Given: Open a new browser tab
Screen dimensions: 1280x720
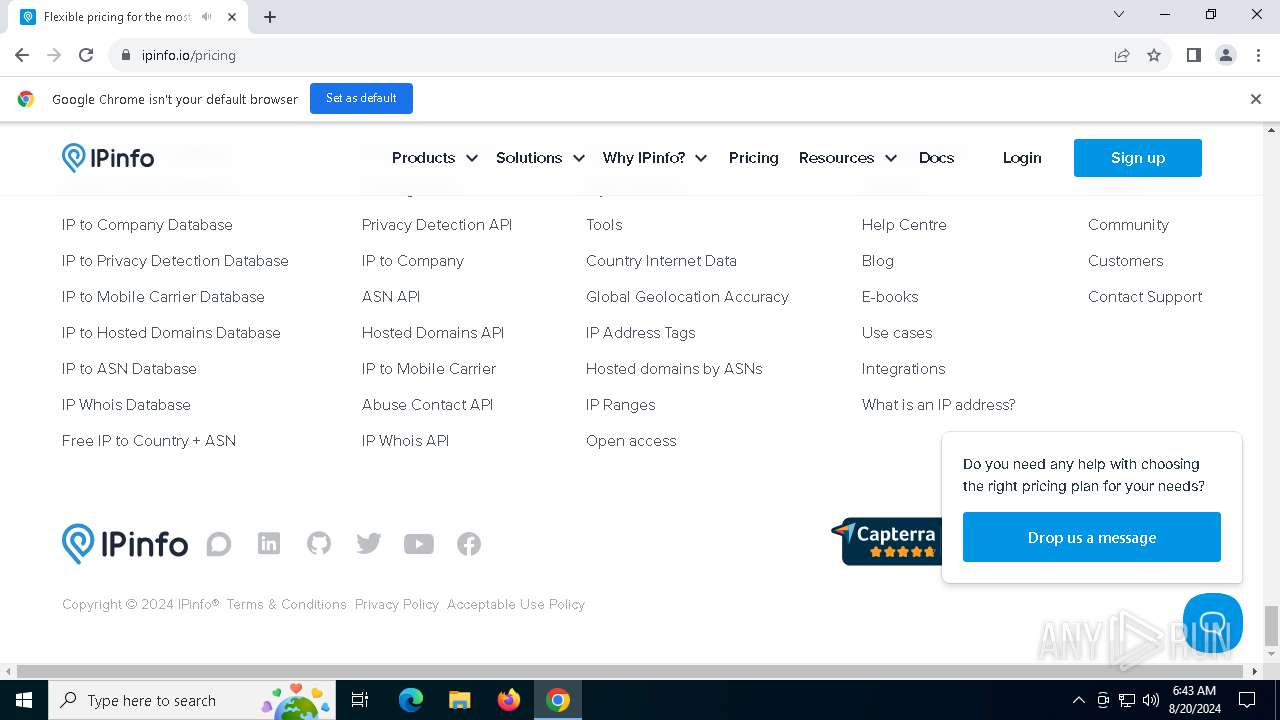Looking at the screenshot, I should [270, 17].
